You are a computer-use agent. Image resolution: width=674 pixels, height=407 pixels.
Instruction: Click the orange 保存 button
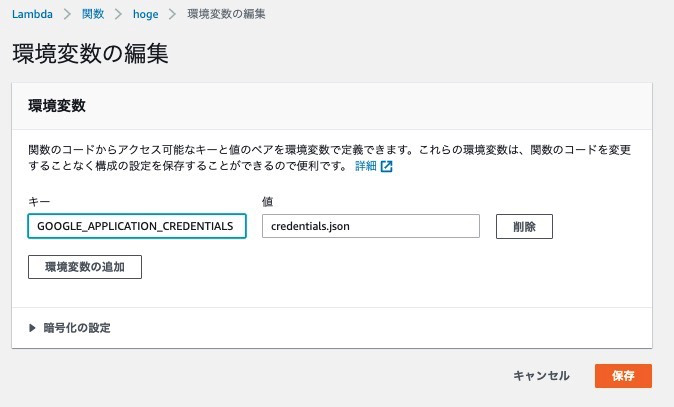pos(623,376)
